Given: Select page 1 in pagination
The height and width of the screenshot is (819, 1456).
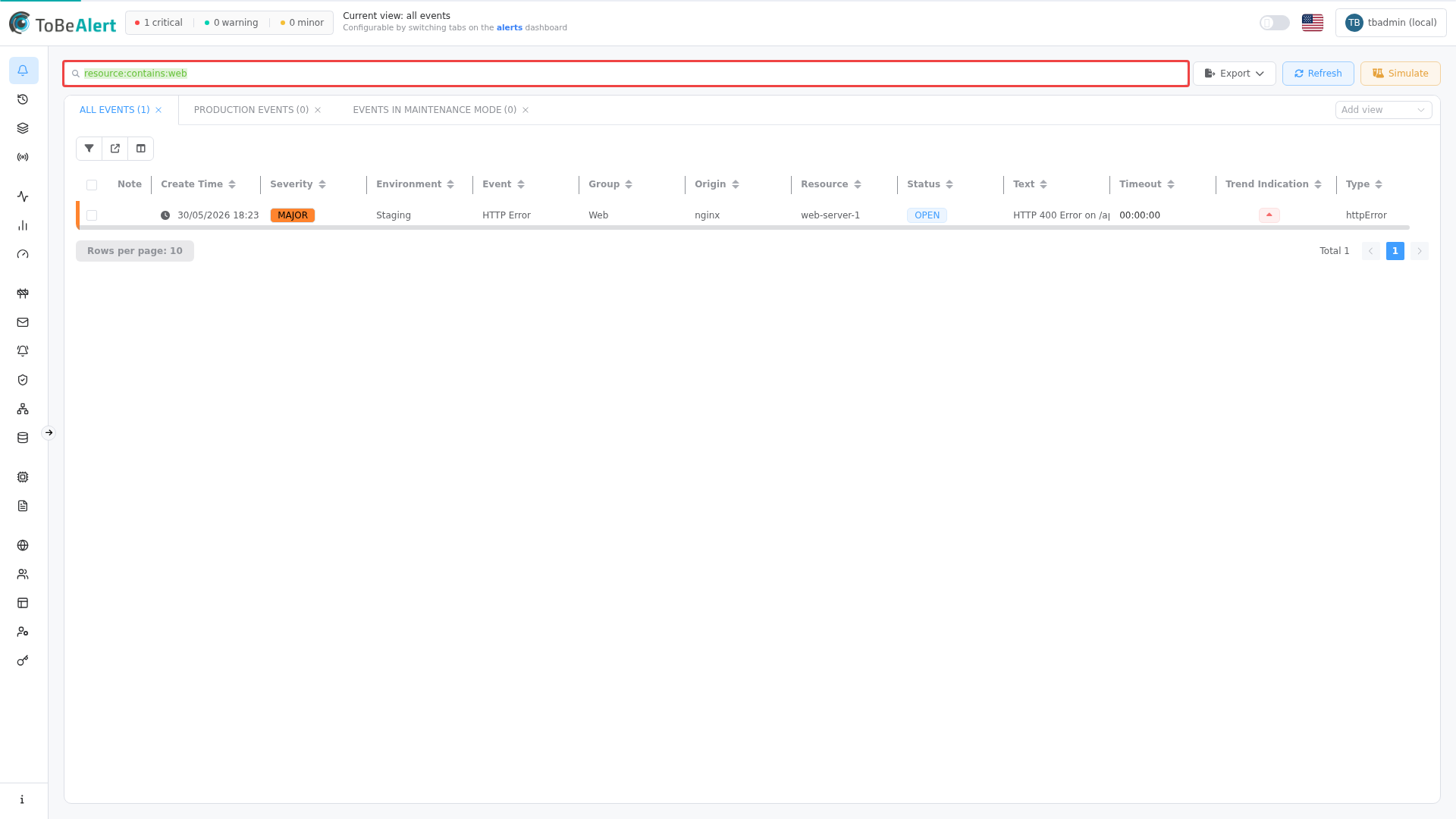Looking at the screenshot, I should pos(1395,251).
